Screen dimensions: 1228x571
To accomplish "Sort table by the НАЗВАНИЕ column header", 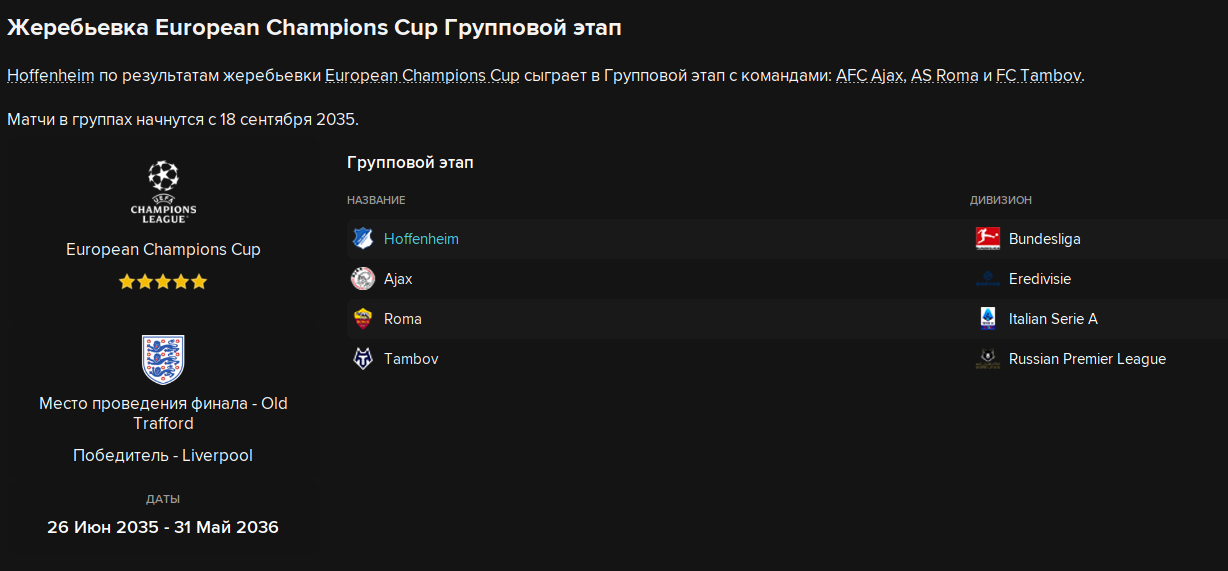I will point(376,201).
